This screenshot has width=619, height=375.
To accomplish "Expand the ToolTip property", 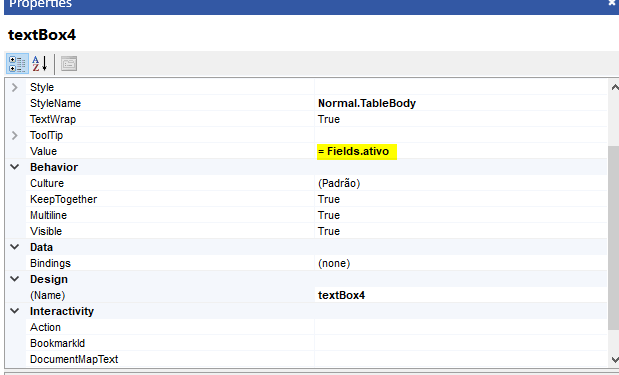I will 15,135.
